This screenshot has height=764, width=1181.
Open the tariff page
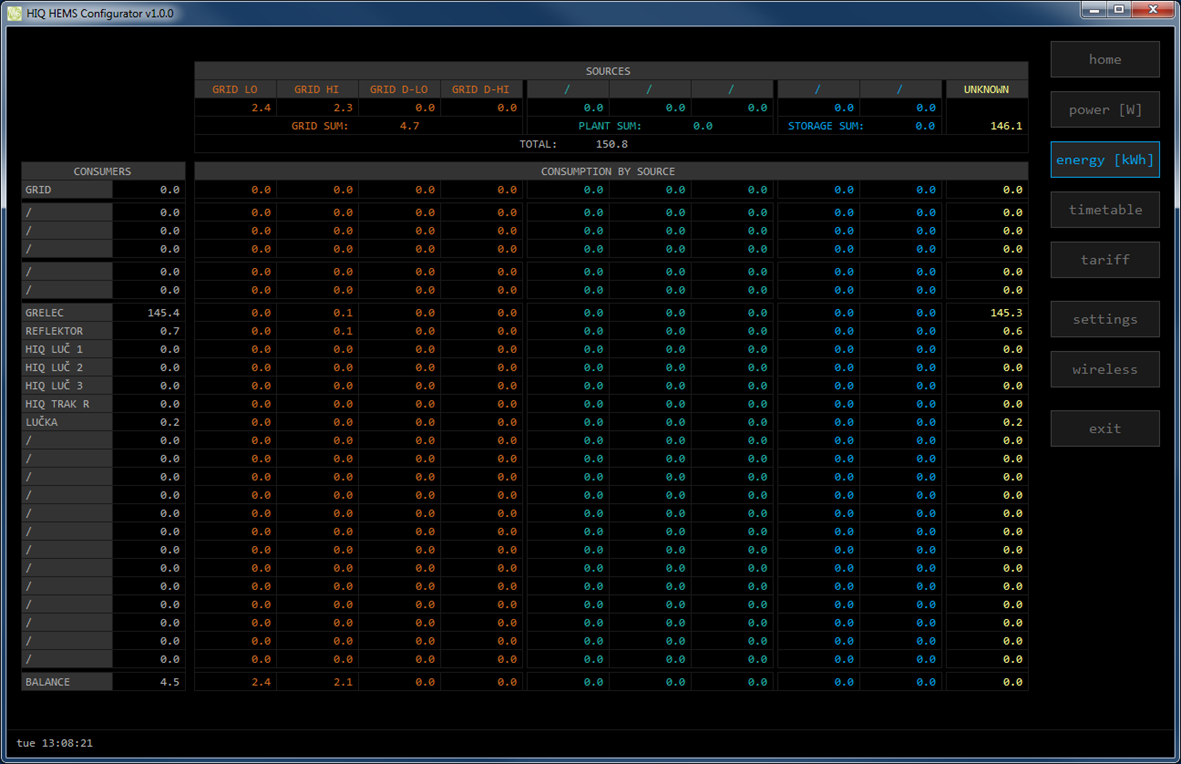1104,260
